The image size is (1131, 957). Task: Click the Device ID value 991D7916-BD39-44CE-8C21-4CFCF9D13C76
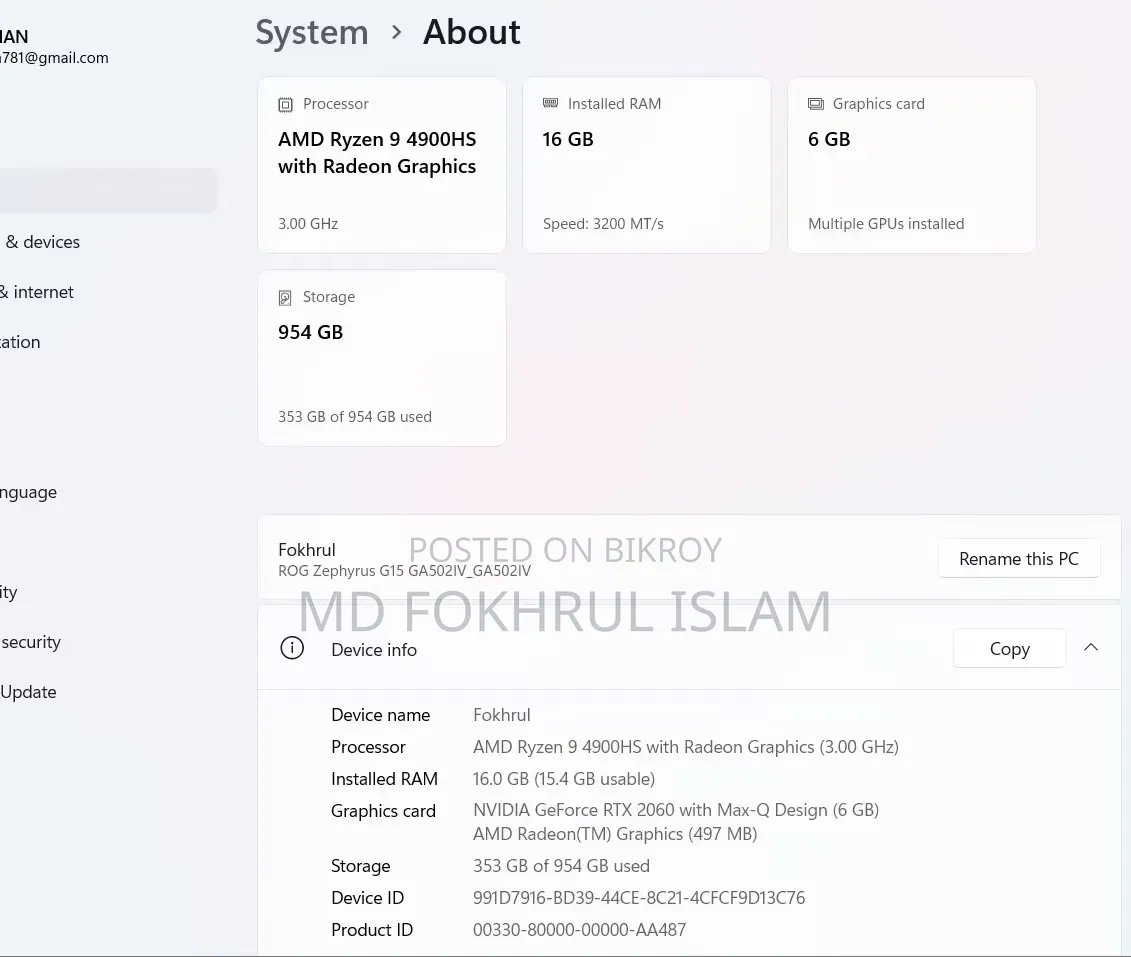click(639, 898)
